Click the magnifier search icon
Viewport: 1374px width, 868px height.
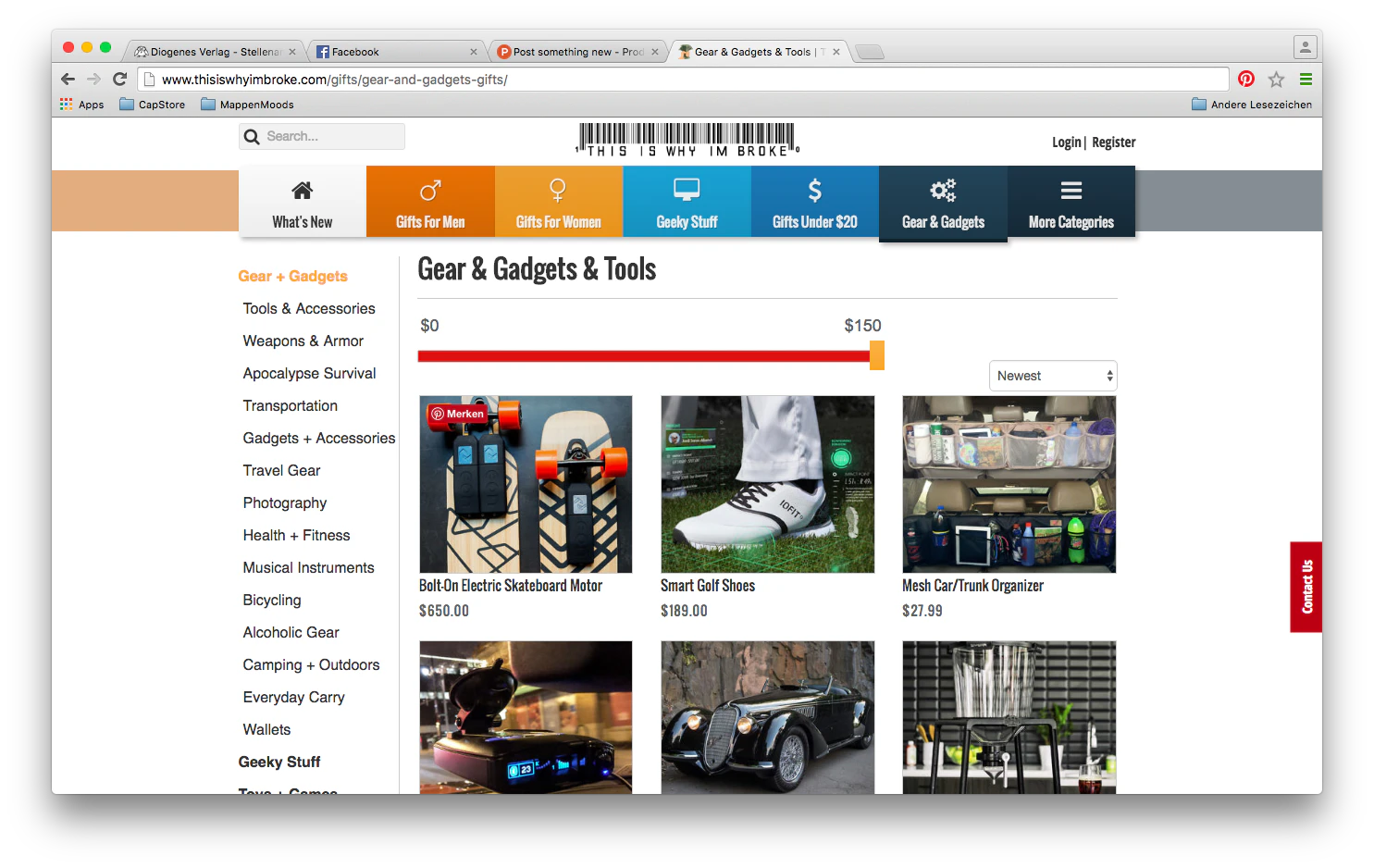(252, 137)
